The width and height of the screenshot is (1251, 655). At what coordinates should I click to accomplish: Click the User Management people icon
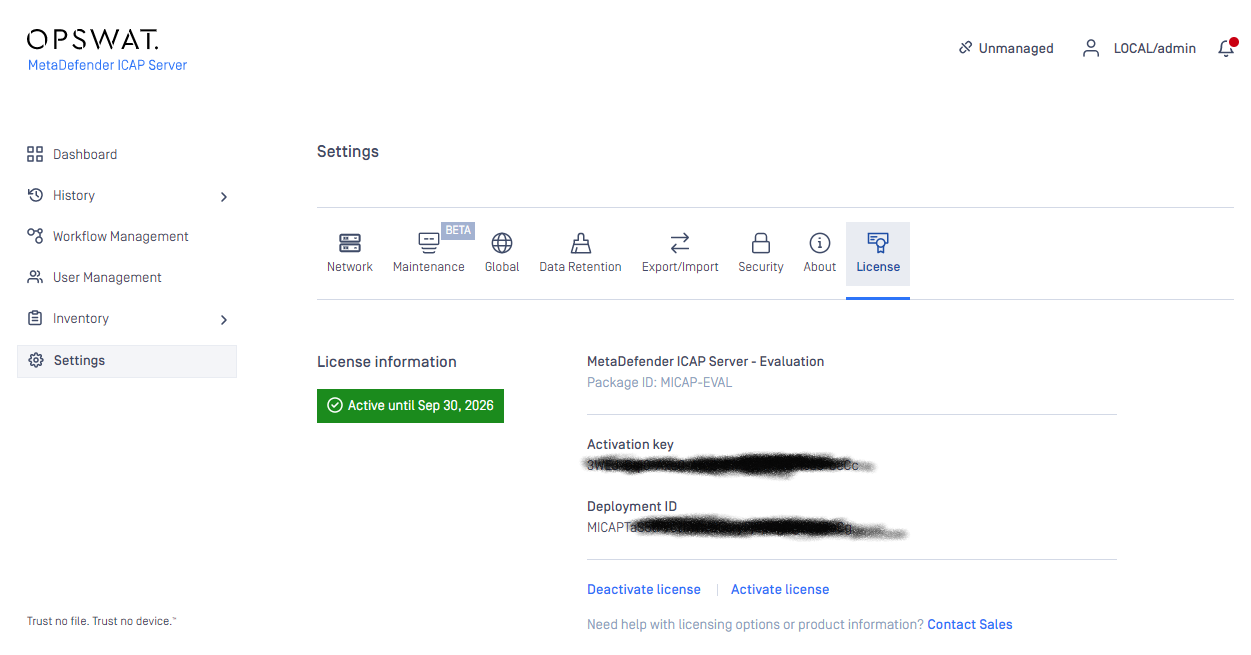(35, 277)
